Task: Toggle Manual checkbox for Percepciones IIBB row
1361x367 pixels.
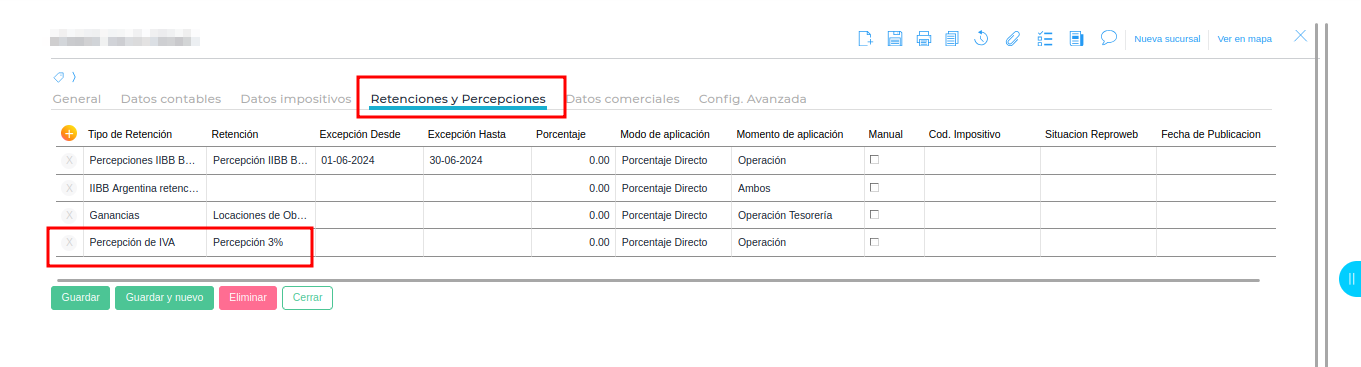Action: pos(874,159)
